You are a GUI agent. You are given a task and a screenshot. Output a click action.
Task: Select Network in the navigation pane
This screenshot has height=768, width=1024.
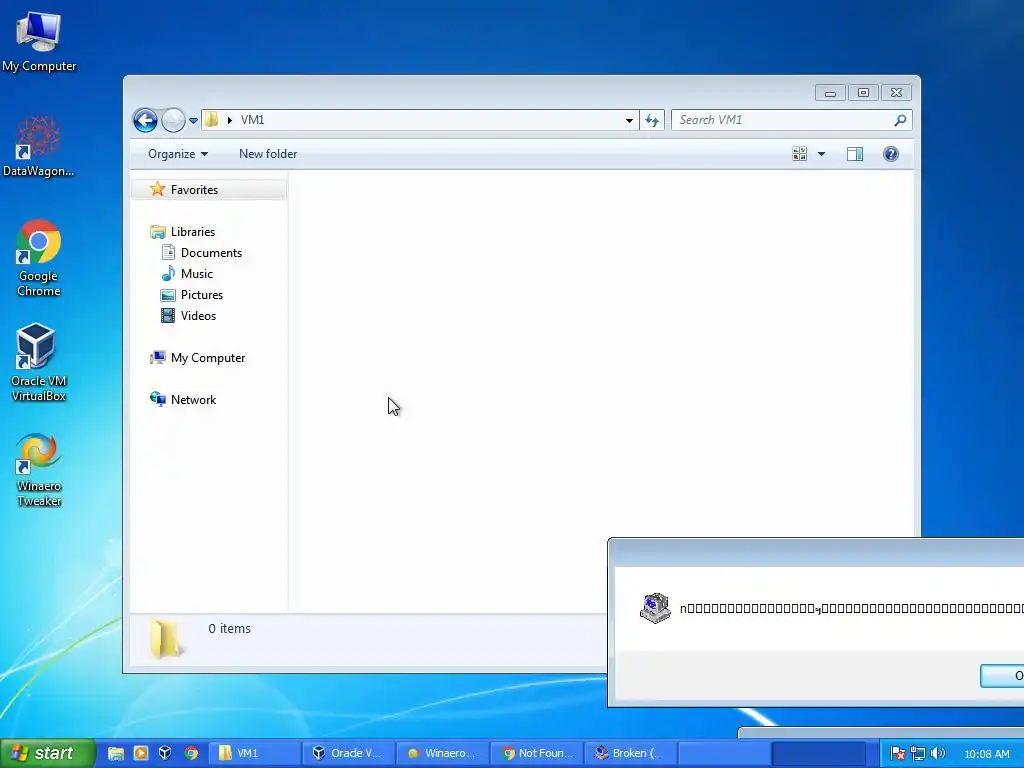coord(193,400)
